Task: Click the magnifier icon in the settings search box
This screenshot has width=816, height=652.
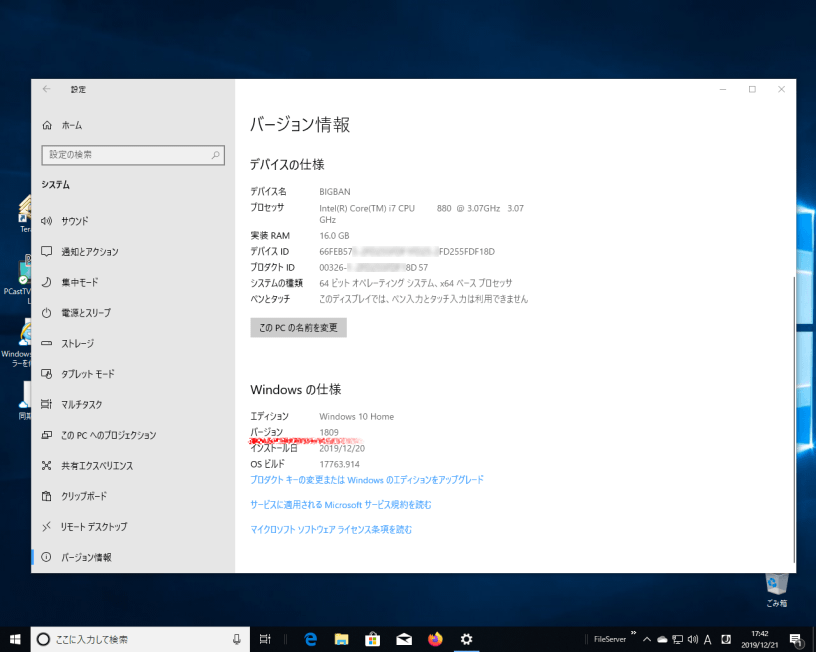Action: tap(215, 155)
